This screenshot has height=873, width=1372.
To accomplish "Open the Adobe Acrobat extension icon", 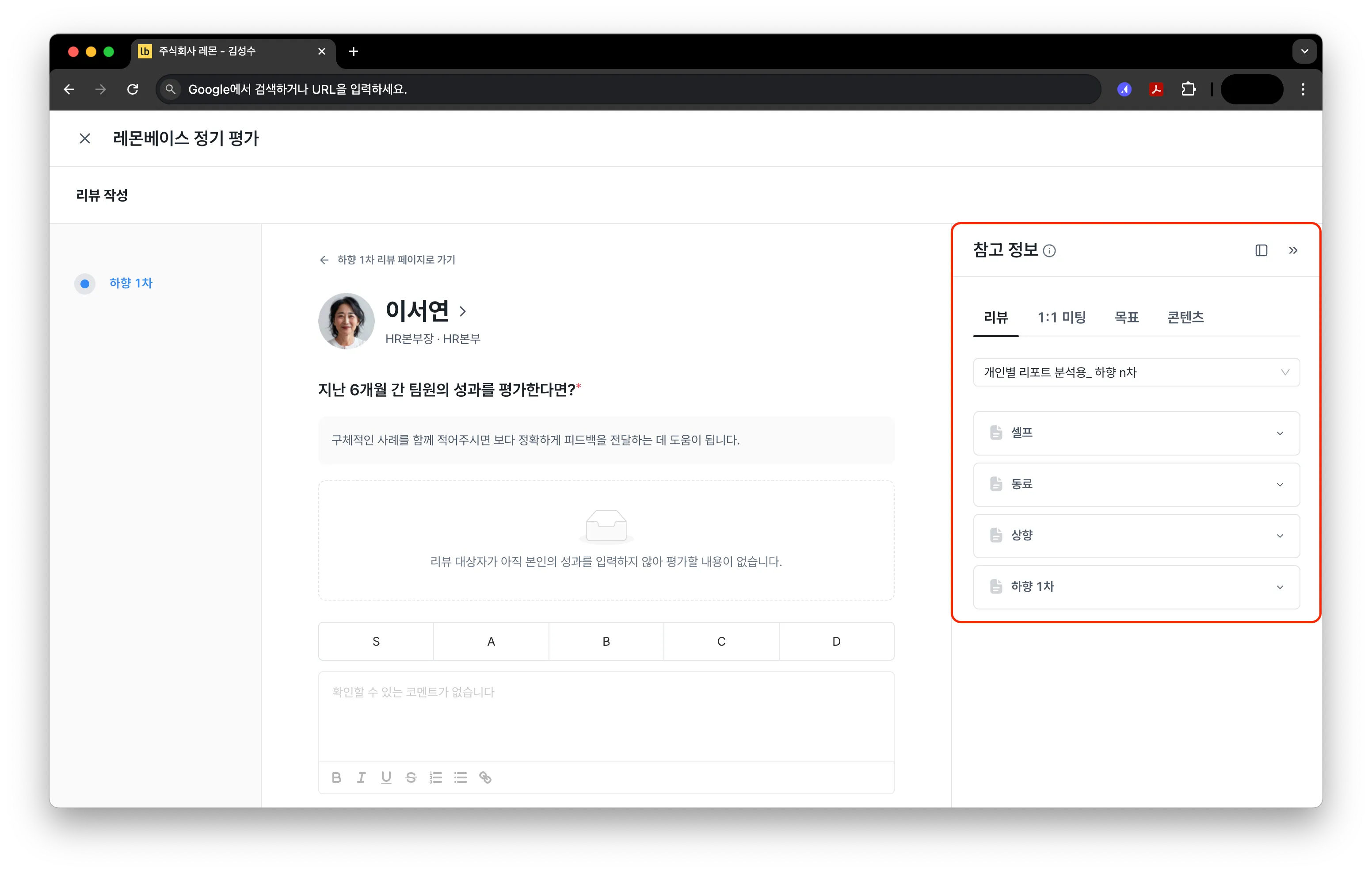I will tap(1156, 89).
